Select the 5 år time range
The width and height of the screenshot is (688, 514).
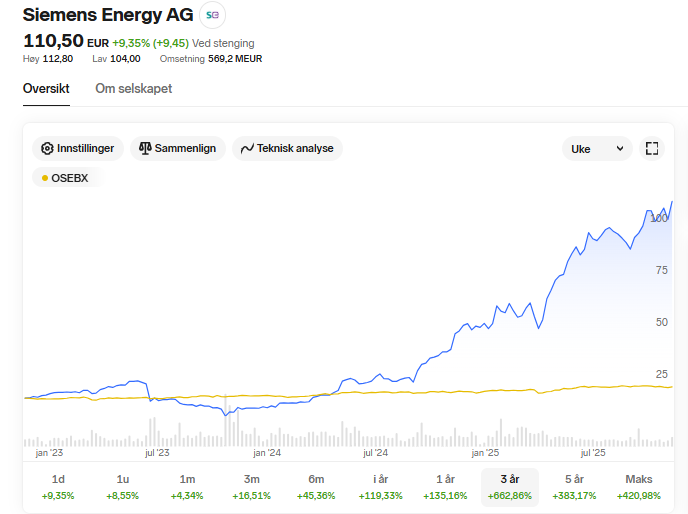pos(574,487)
